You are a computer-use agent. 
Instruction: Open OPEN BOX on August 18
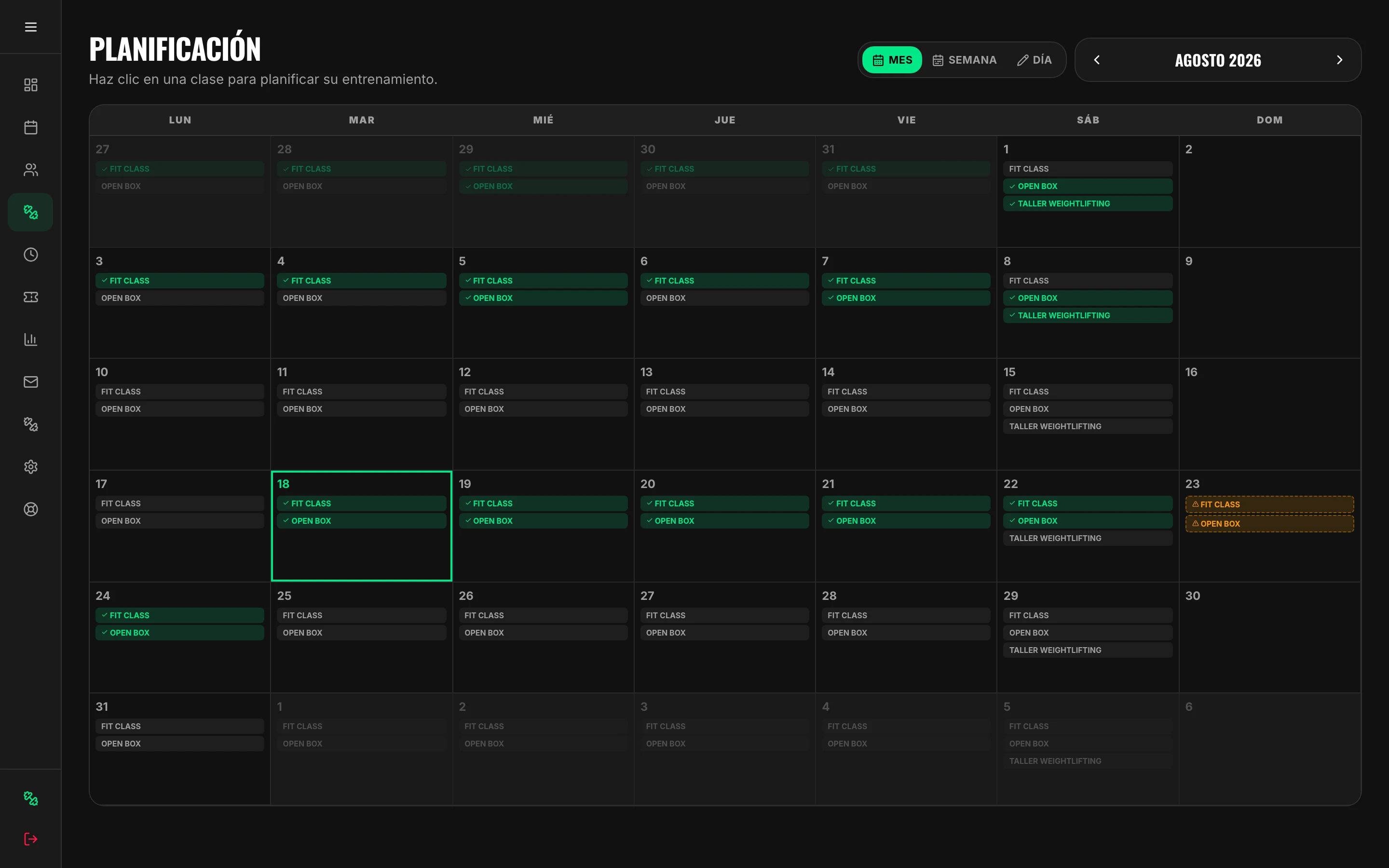tap(362, 521)
